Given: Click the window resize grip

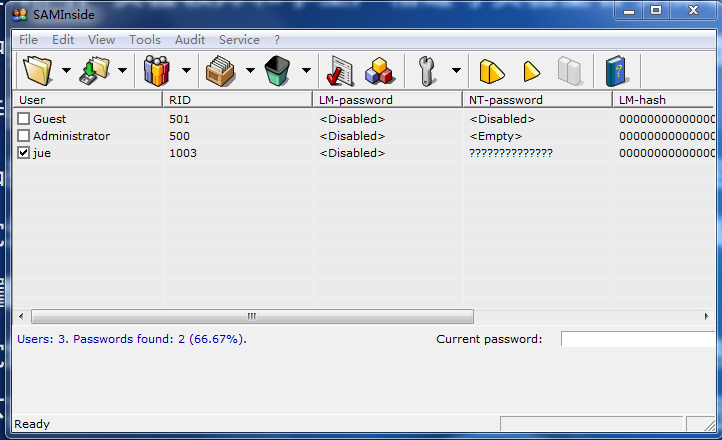Looking at the screenshot, I should pos(709,425).
